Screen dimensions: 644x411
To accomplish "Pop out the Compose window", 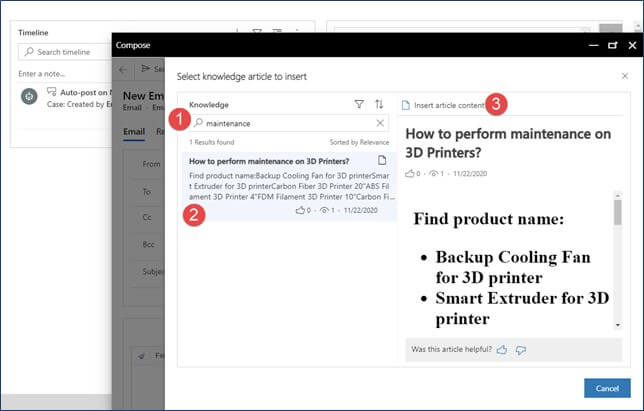I will pyautogui.click(x=612, y=45).
